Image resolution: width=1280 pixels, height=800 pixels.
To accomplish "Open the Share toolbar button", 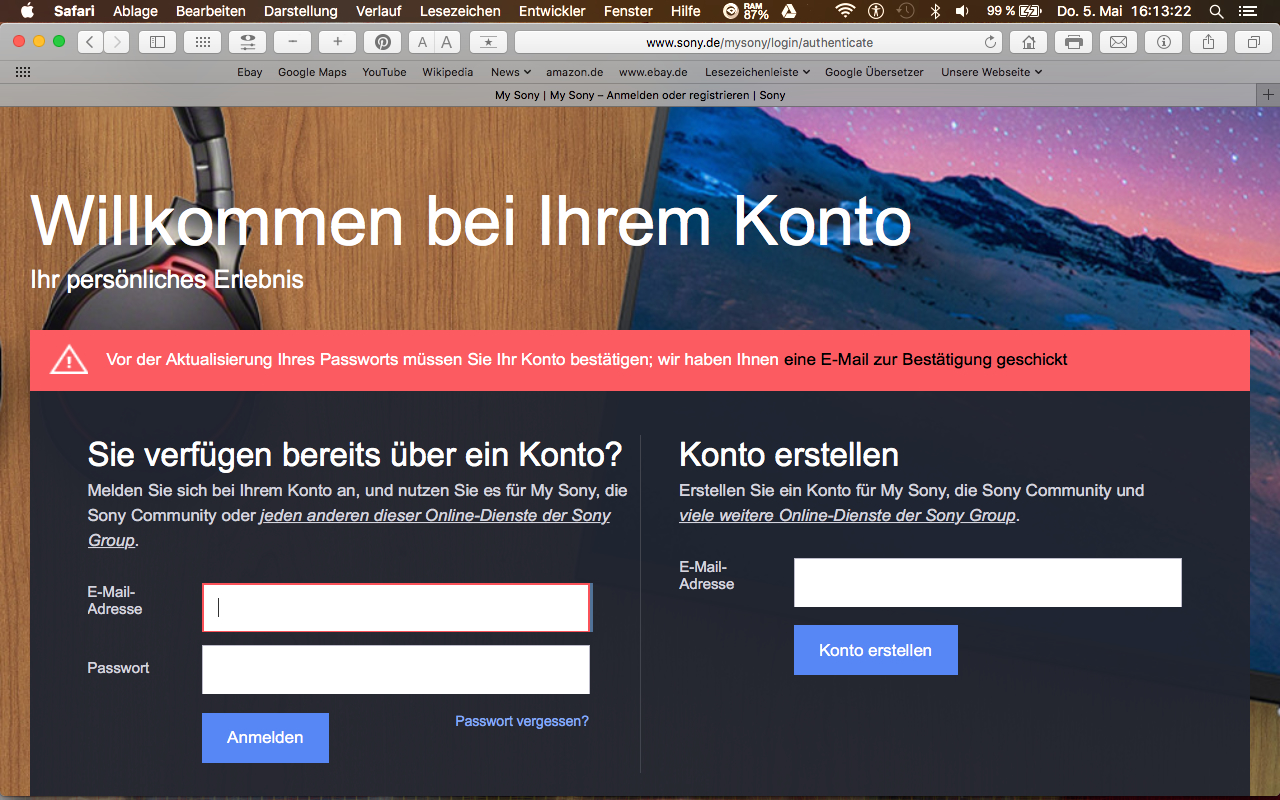I will [1208, 42].
